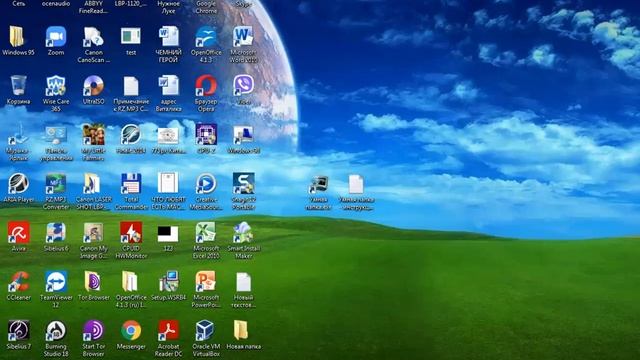Click the Start Tor Browser shortcut

[93, 331]
